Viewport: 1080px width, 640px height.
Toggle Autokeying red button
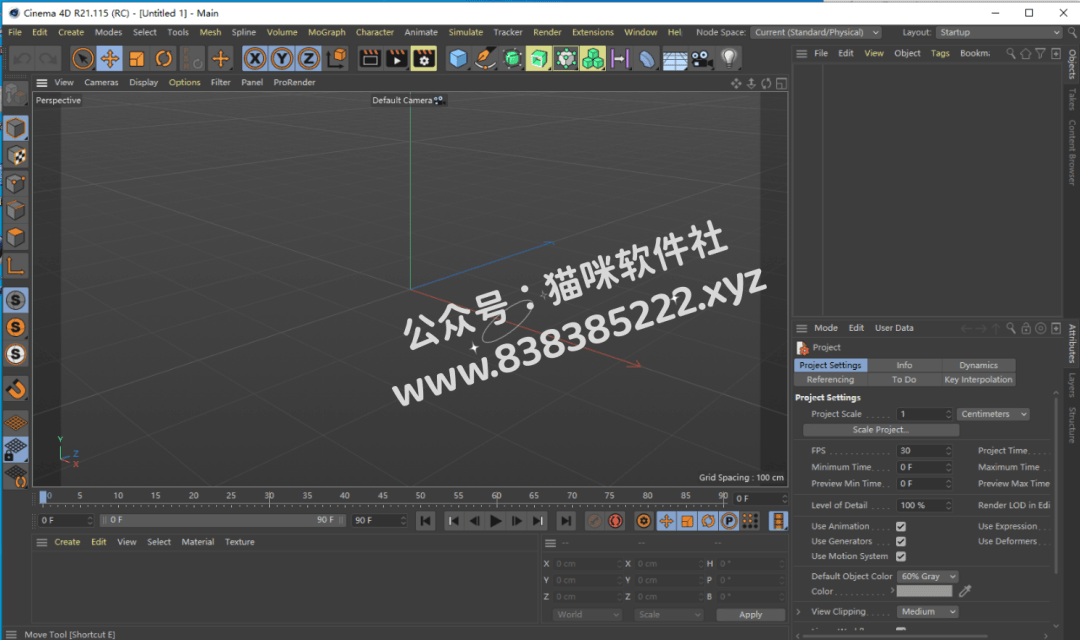tap(615, 522)
